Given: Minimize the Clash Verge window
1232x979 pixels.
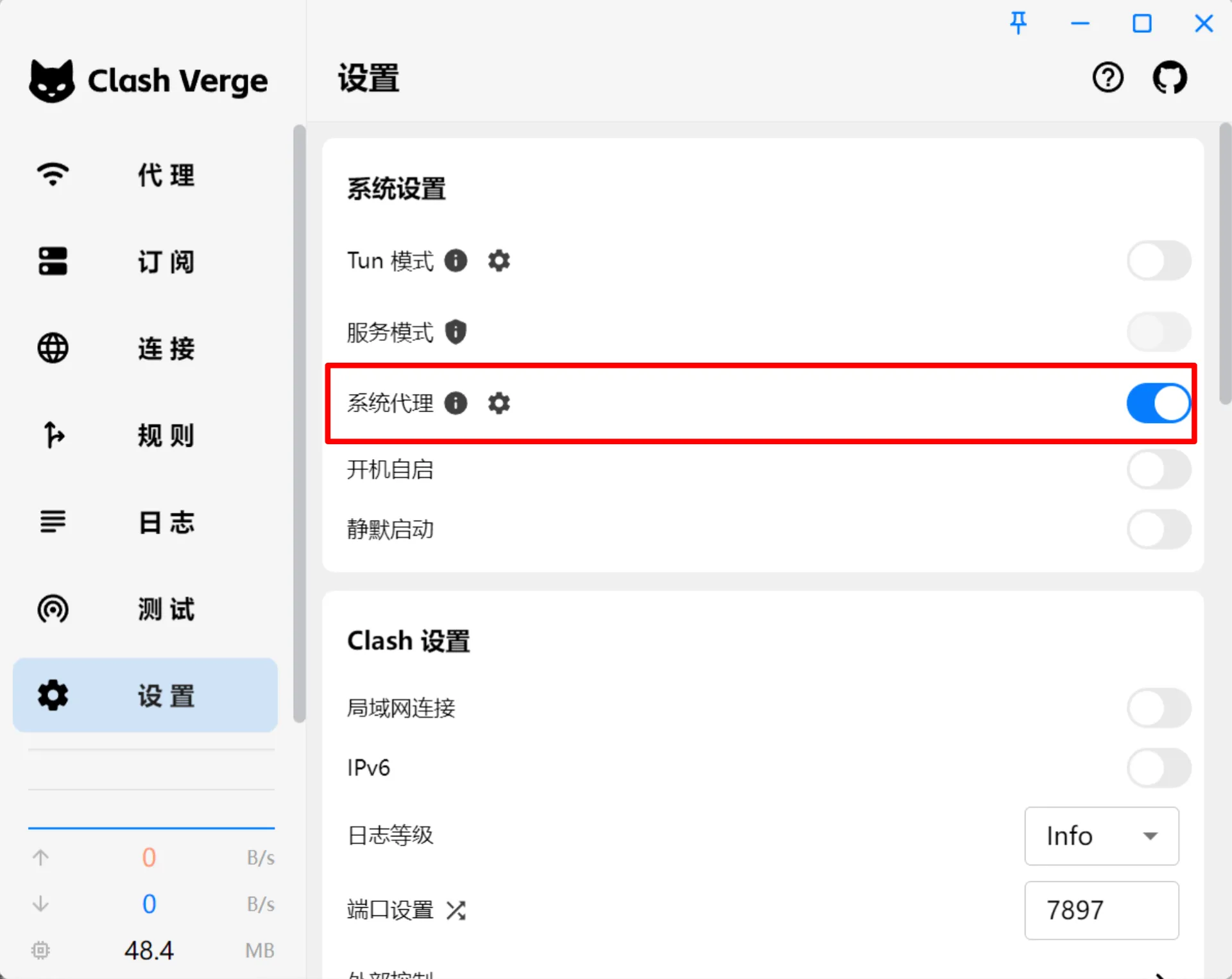Looking at the screenshot, I should coord(1080,24).
